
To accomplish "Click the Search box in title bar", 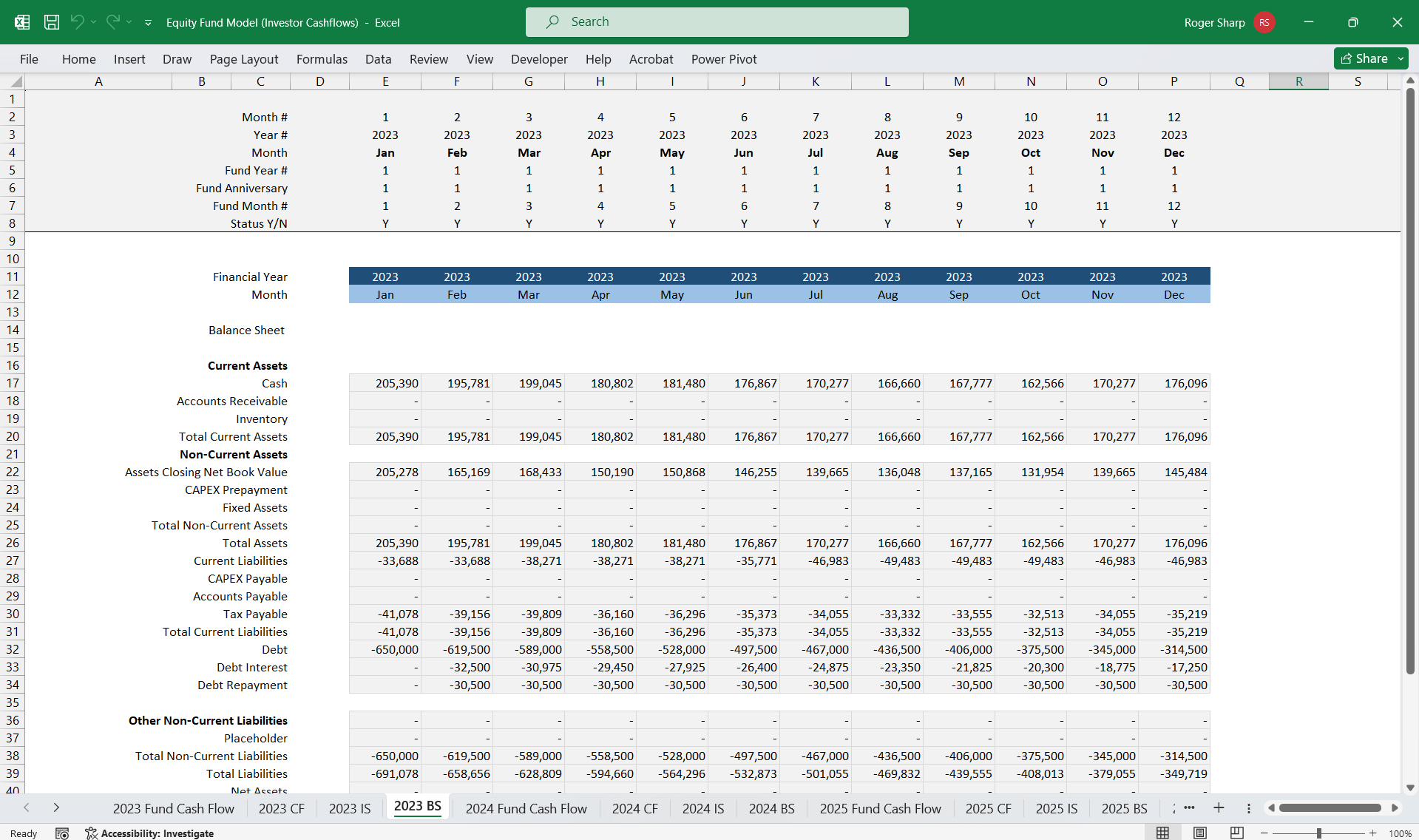I will 717,22.
